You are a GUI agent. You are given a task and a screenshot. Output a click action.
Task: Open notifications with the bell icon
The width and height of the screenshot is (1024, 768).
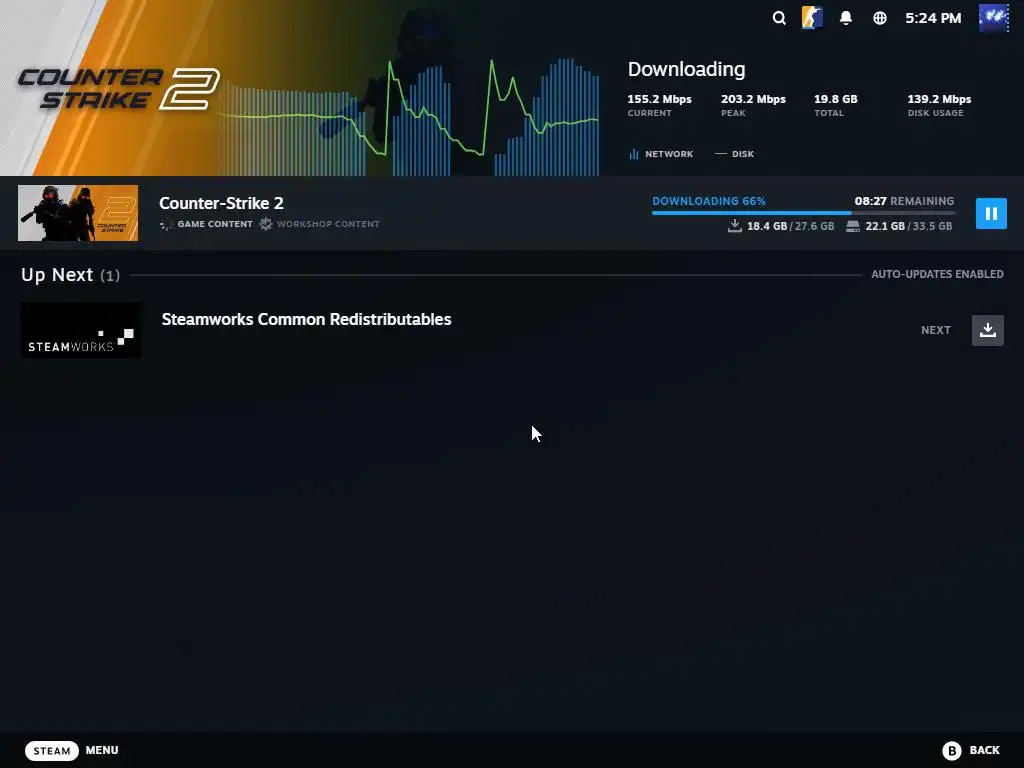coord(846,18)
